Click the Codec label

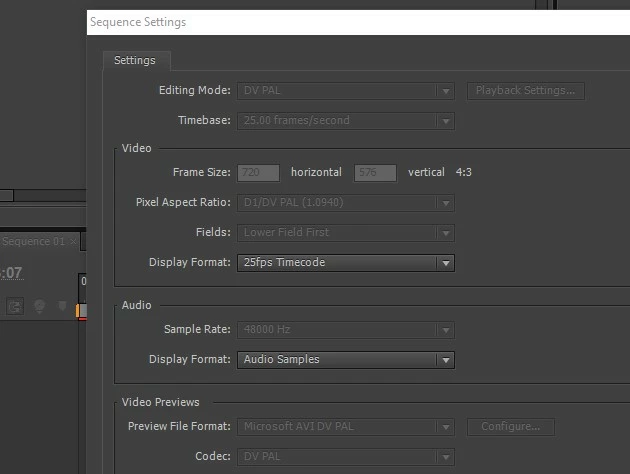213,456
